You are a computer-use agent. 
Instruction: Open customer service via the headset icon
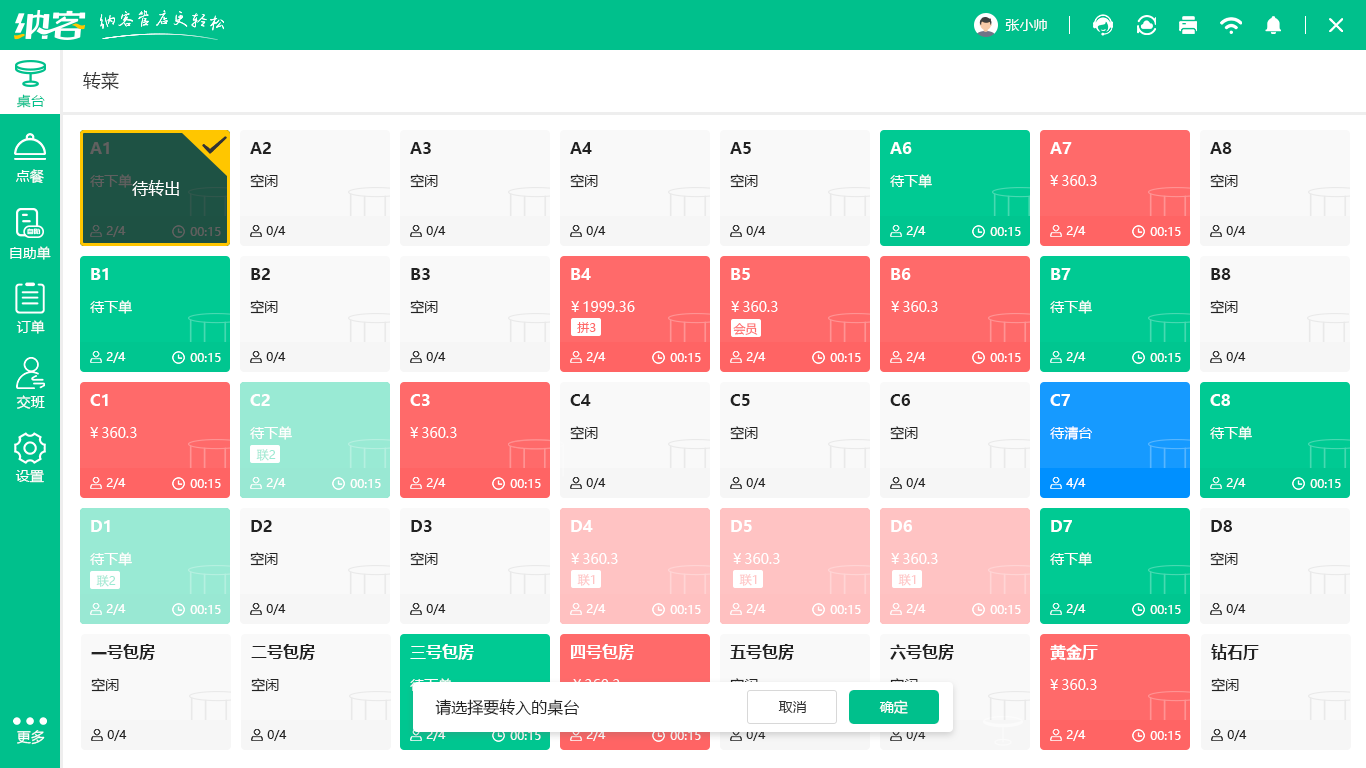pyautogui.click(x=1102, y=25)
